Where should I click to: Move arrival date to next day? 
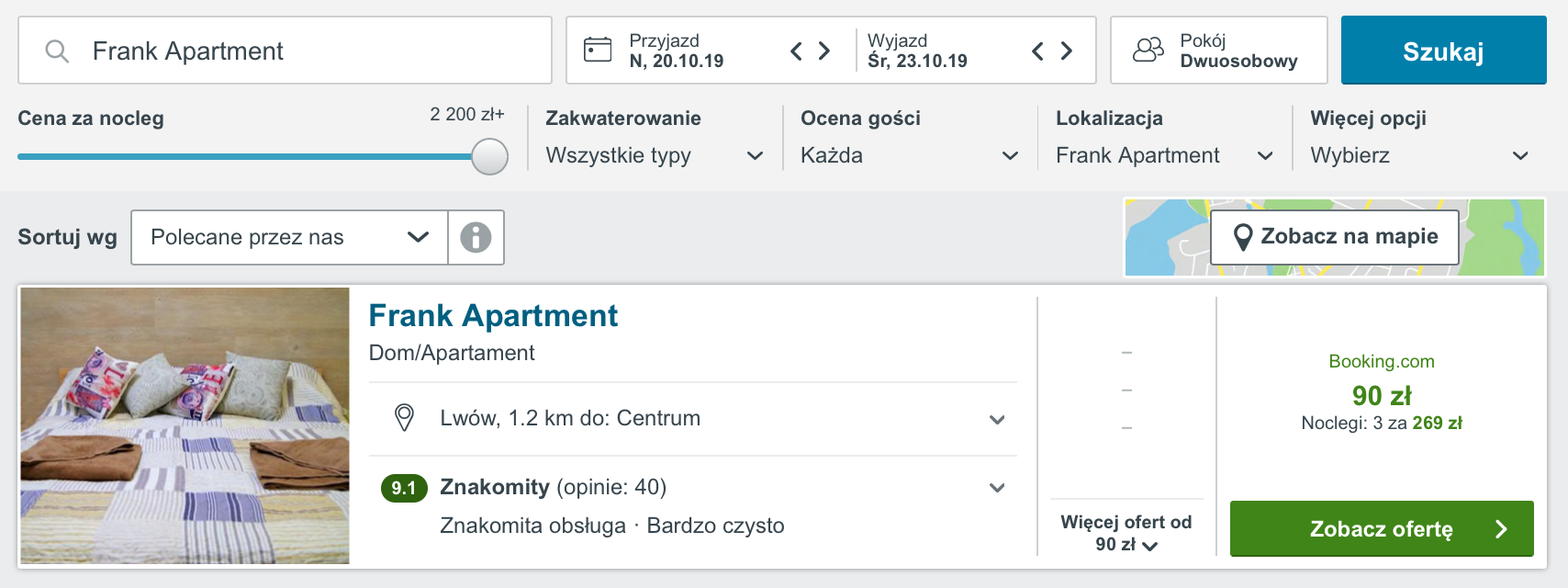click(824, 51)
